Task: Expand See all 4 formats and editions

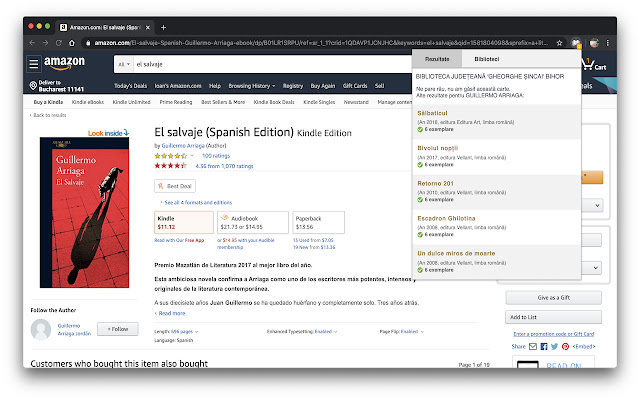Action: pyautogui.click(x=196, y=202)
